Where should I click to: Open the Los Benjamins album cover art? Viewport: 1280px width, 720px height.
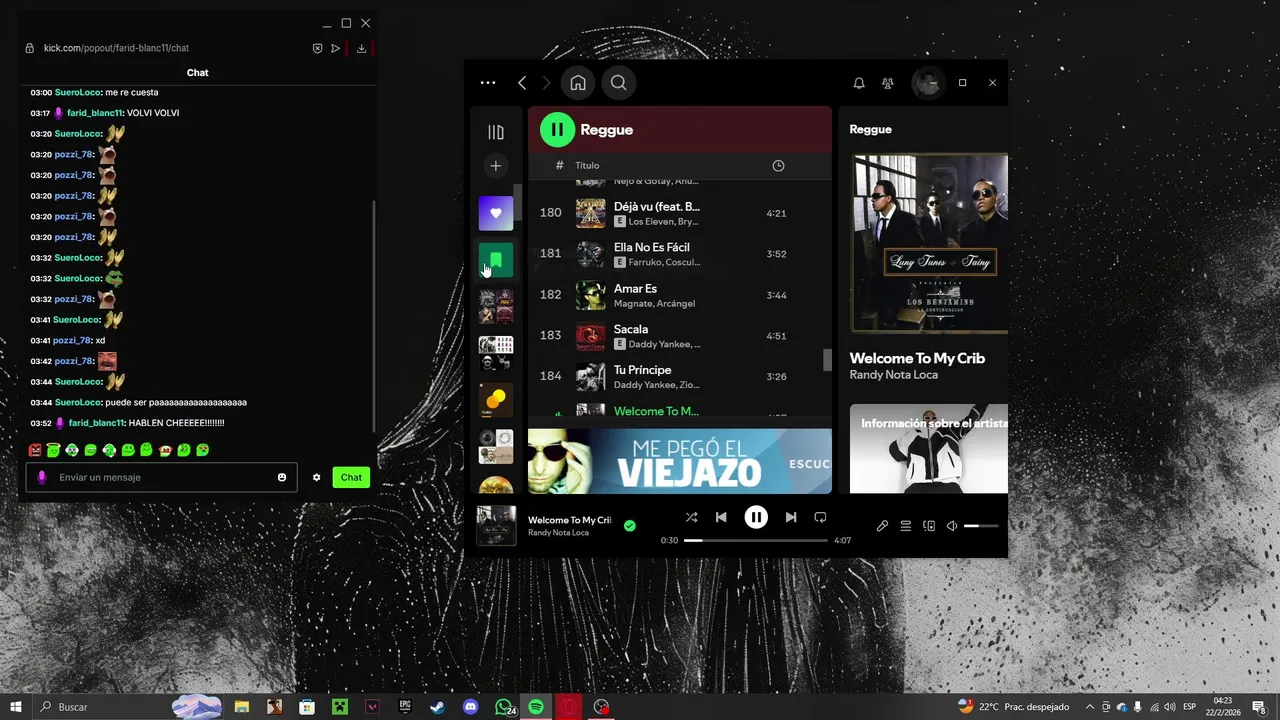(929, 243)
